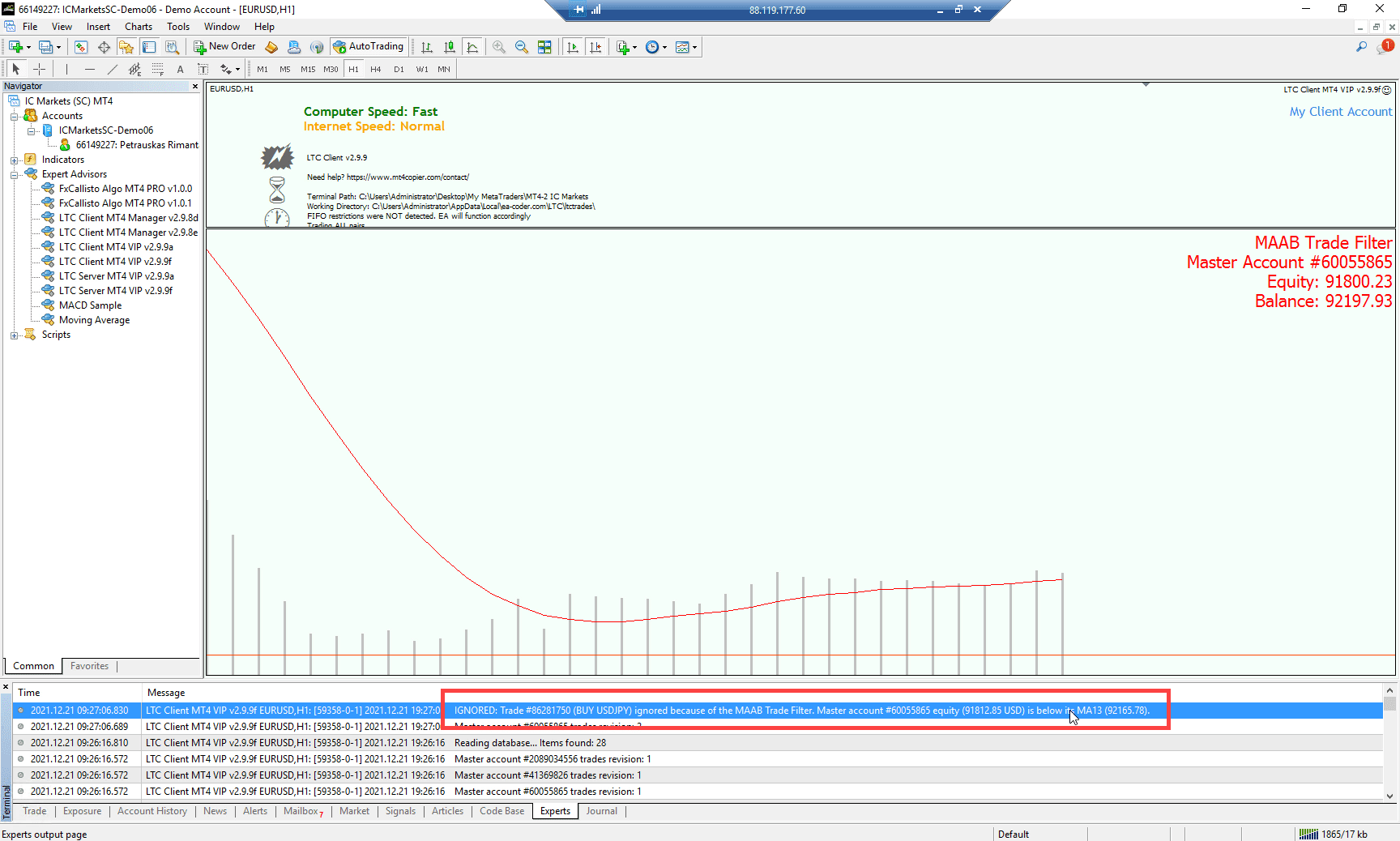The width and height of the screenshot is (1400, 841).
Task: Expand the Indicators tree node
Action: pos(14,160)
